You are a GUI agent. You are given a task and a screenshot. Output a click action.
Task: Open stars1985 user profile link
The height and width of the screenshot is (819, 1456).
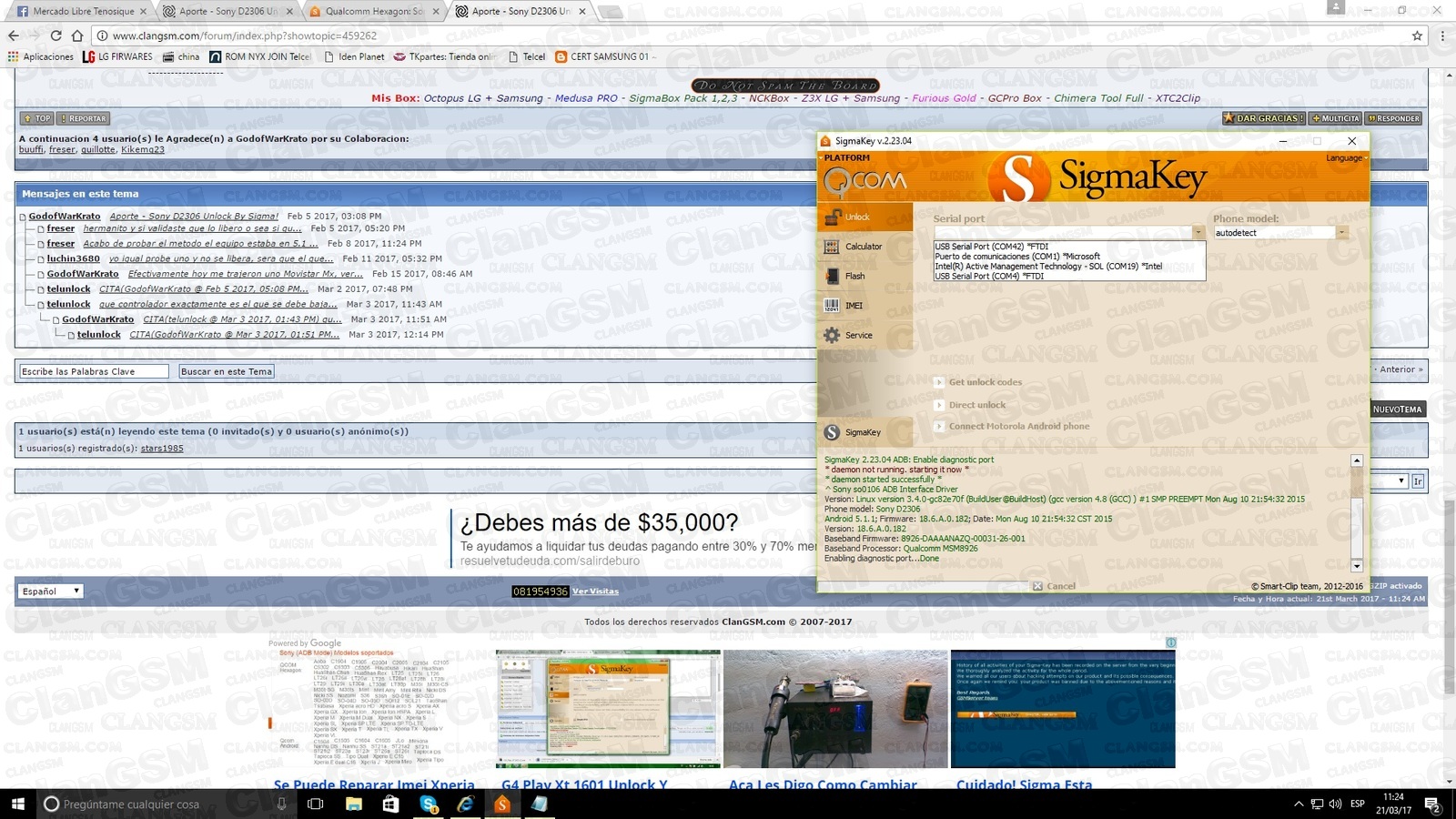[x=162, y=448]
